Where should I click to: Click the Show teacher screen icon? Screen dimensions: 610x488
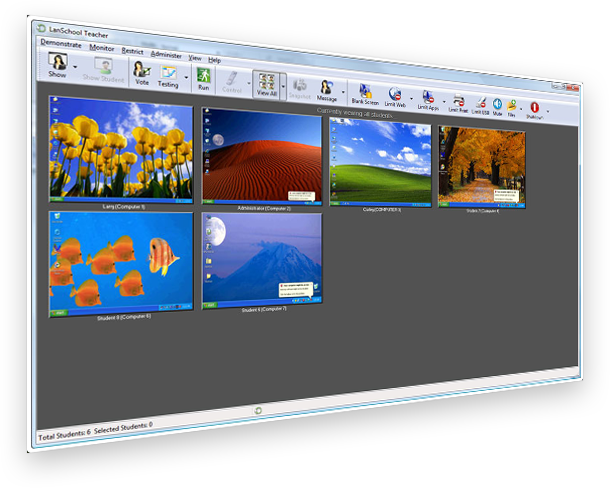[x=58, y=61]
